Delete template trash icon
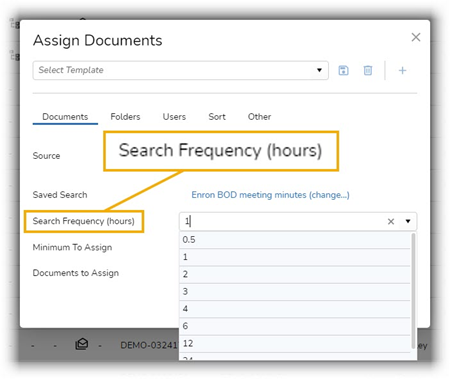 368,70
